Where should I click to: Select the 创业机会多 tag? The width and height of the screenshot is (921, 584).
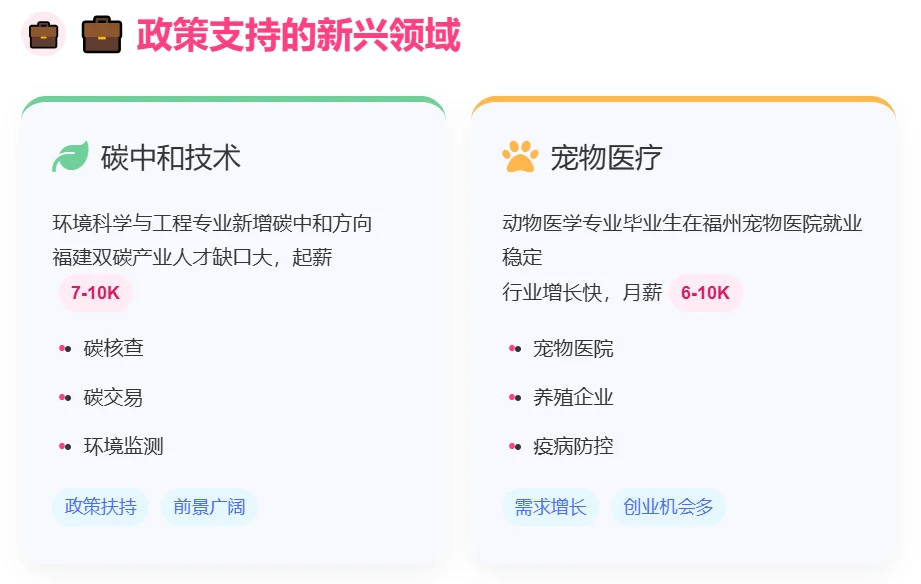click(668, 506)
